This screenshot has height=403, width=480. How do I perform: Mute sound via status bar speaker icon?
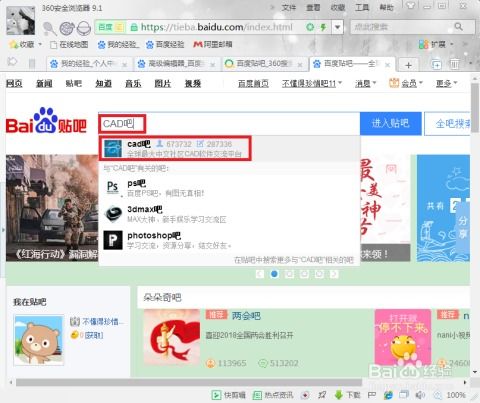(x=420, y=395)
